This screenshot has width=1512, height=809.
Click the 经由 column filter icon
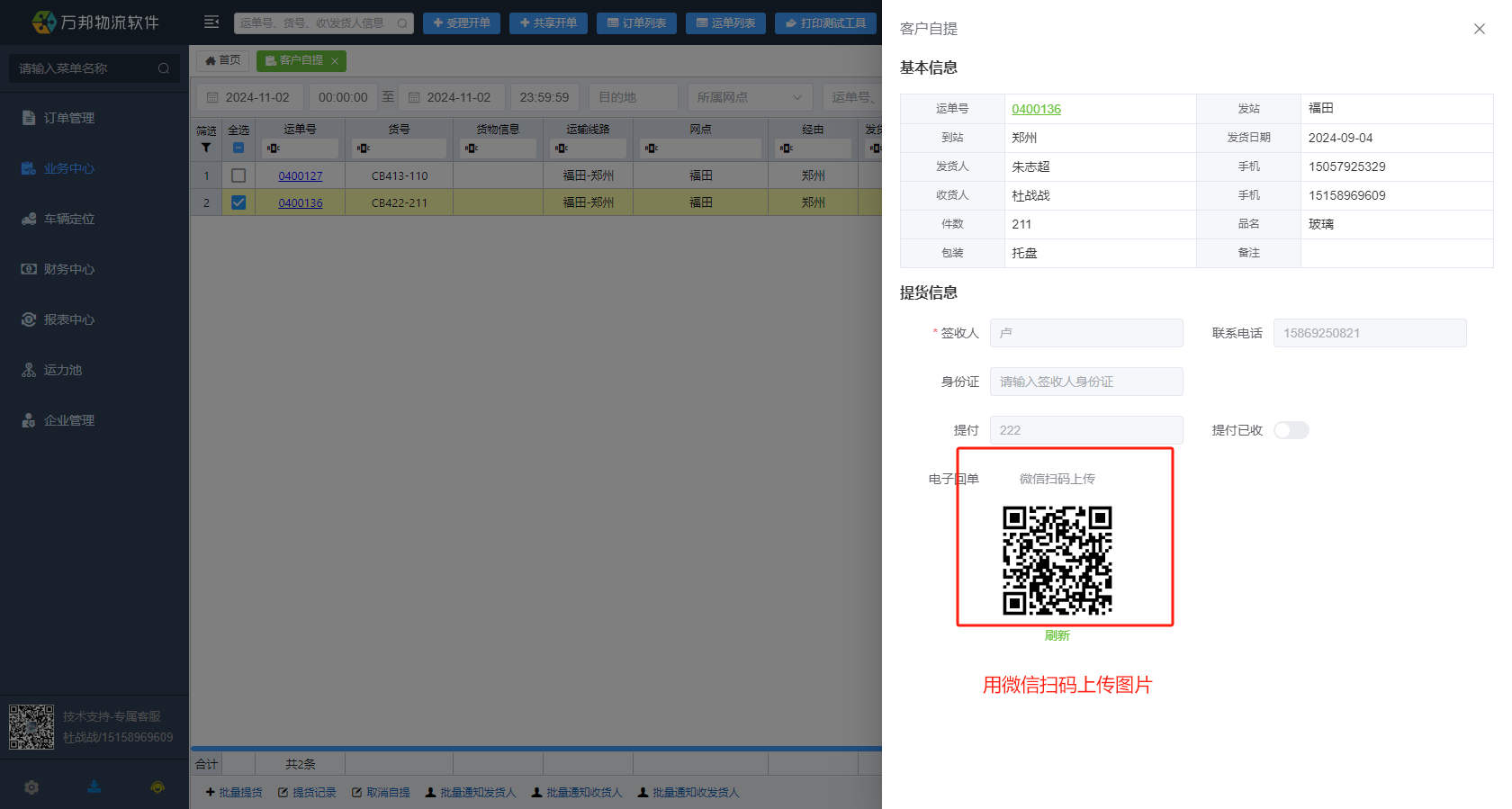[x=787, y=148]
